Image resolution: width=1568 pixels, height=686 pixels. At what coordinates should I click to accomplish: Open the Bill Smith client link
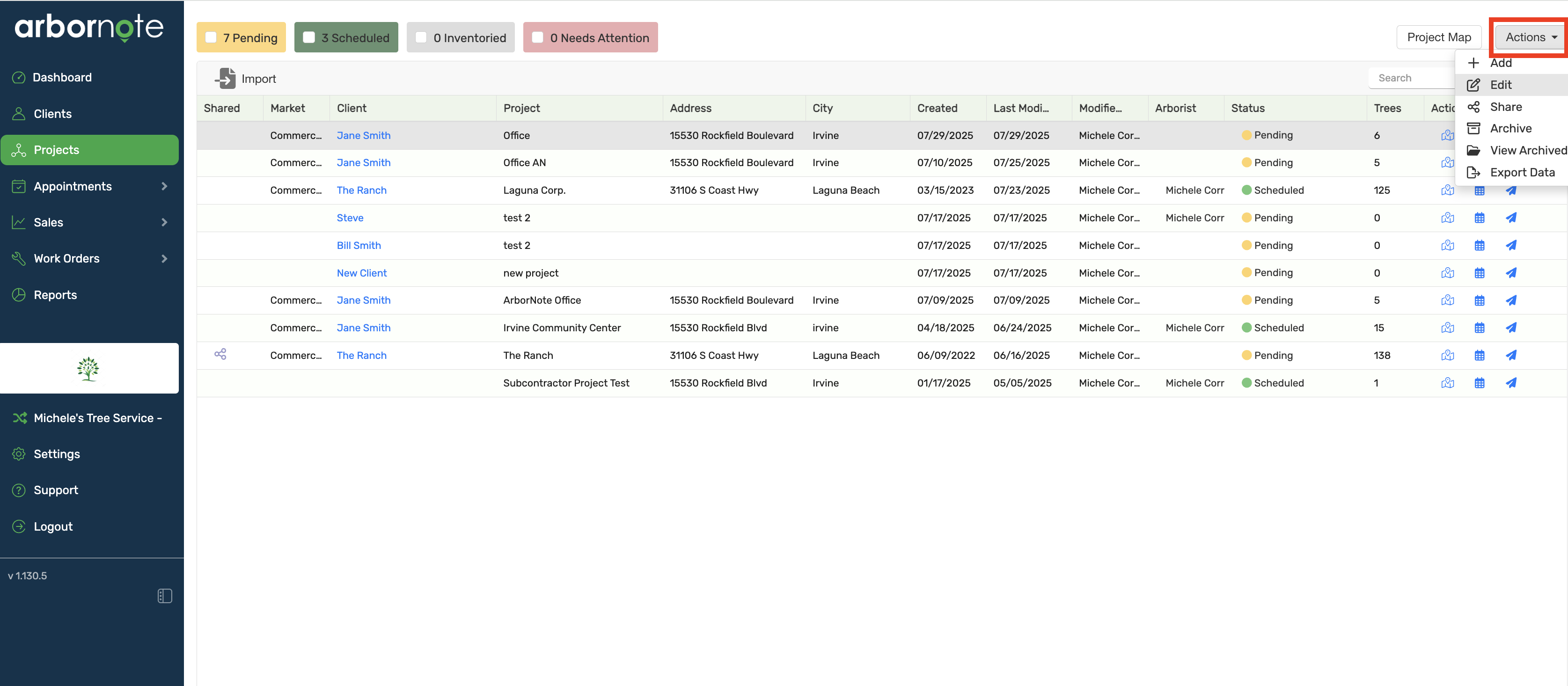(x=359, y=245)
